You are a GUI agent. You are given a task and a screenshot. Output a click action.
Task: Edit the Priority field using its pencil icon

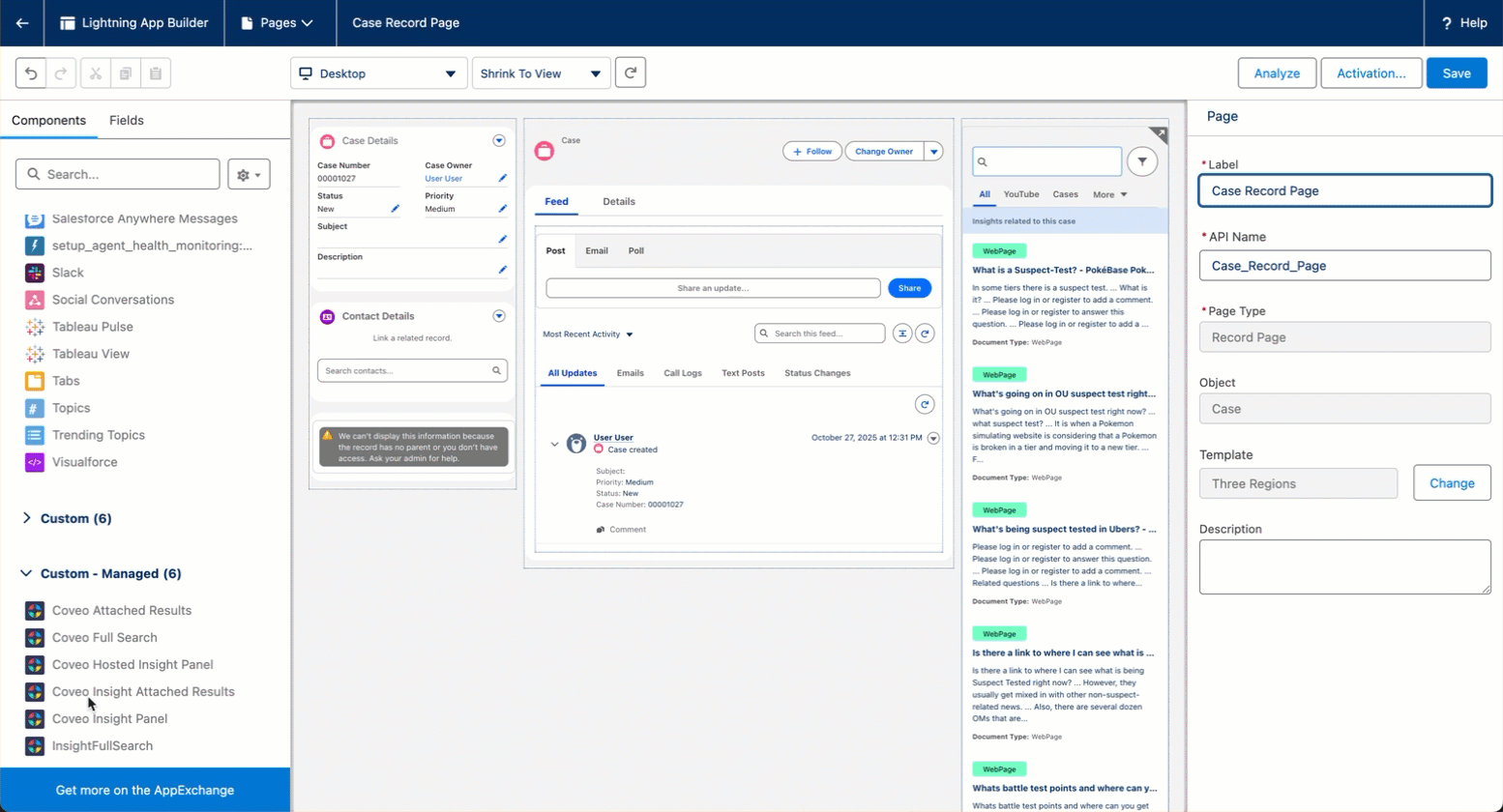(501, 209)
